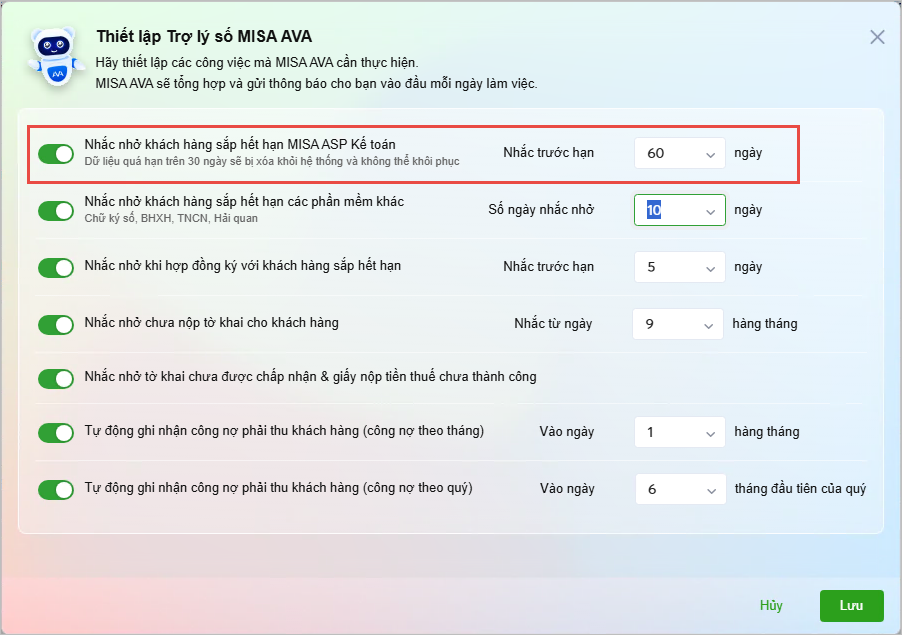The height and width of the screenshot is (635, 902).
Task: Open the 60 days dropdown
Action: click(x=679, y=153)
